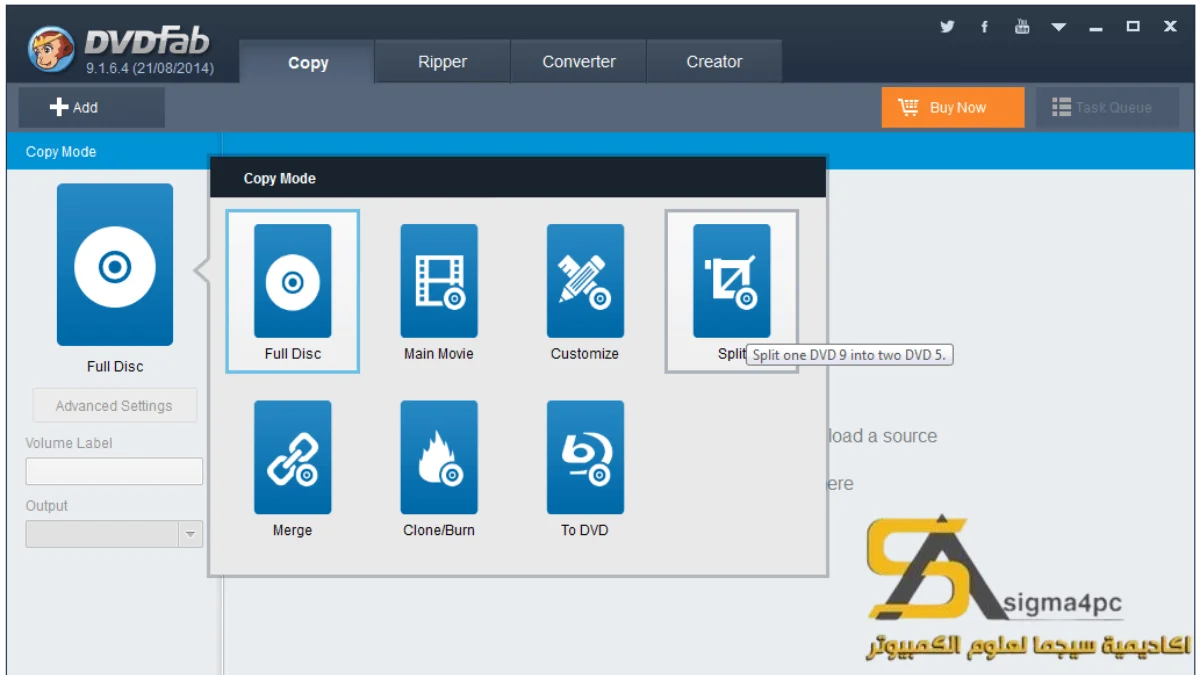Close the DVDFab window
This screenshot has width=1200, height=675.
point(1170,27)
